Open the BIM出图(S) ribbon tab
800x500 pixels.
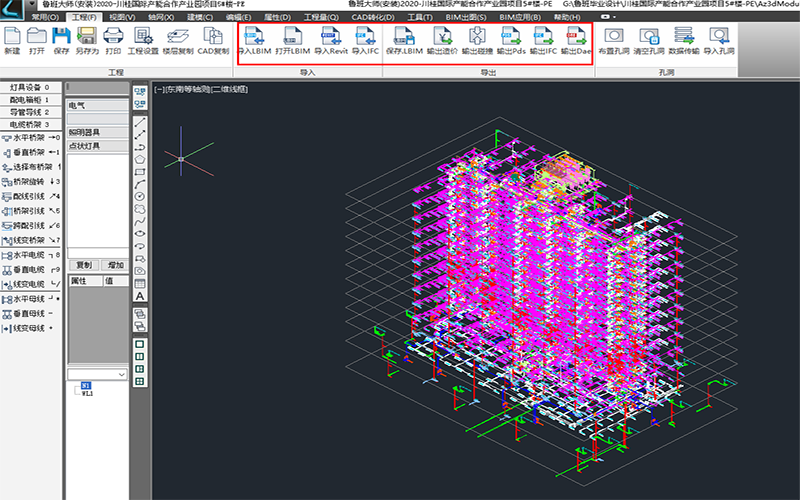(466, 17)
